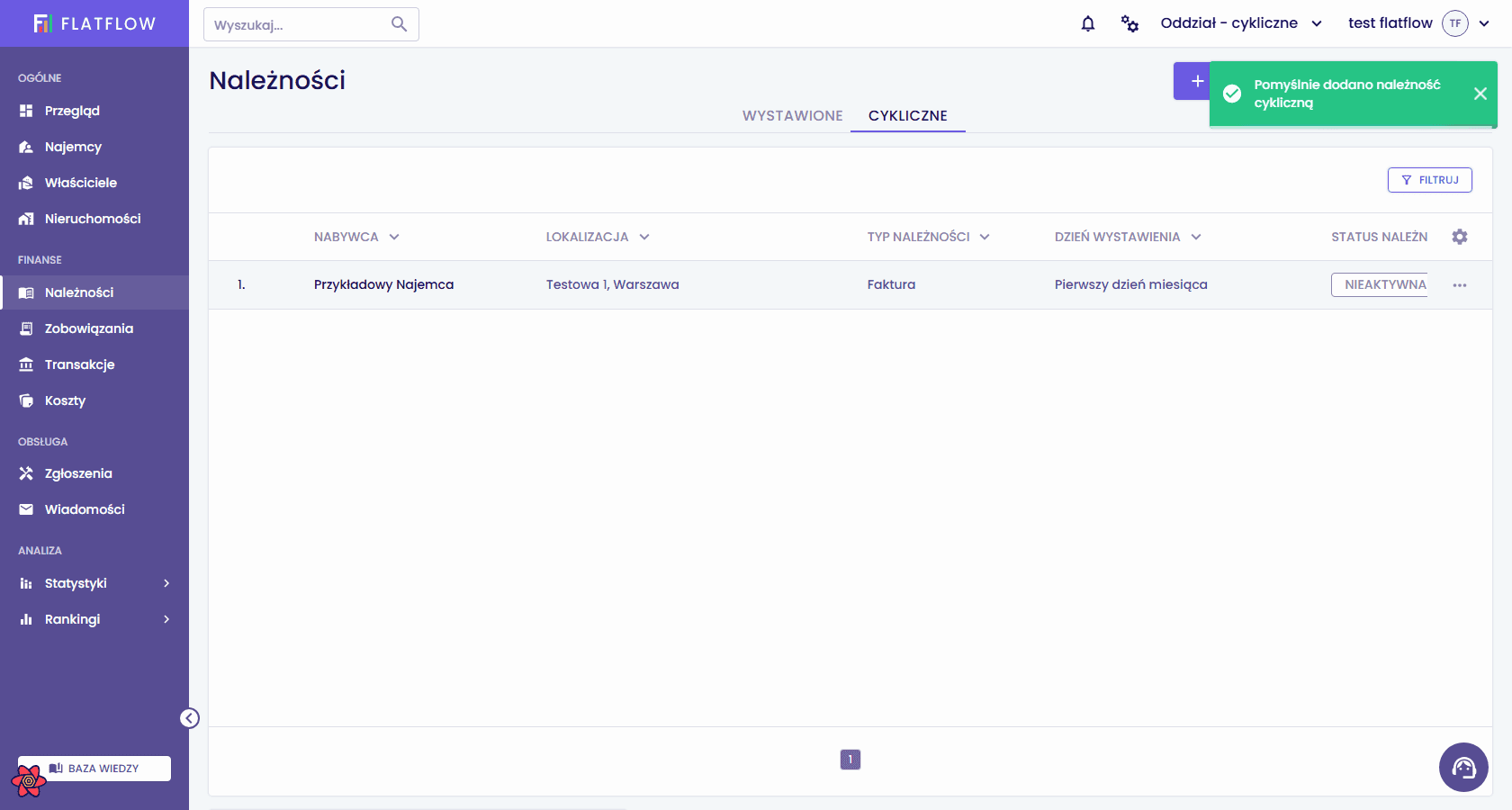
Task: Click the search magnifier icon
Action: tap(400, 24)
